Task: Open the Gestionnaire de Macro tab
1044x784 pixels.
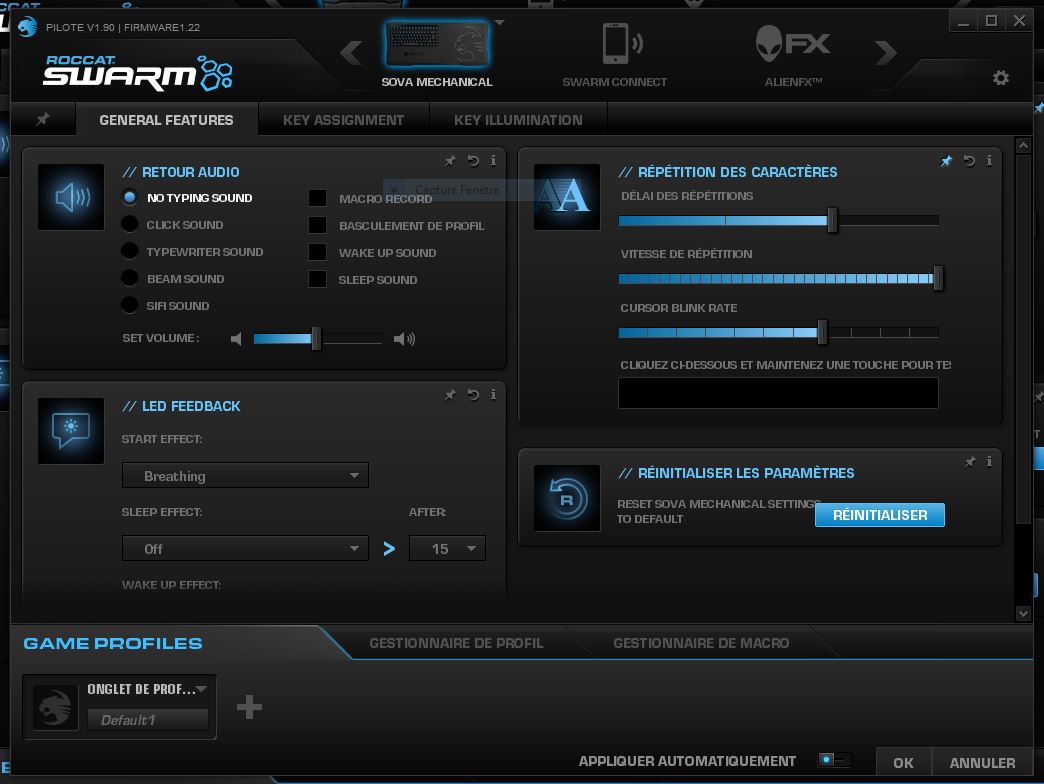Action: coord(700,643)
